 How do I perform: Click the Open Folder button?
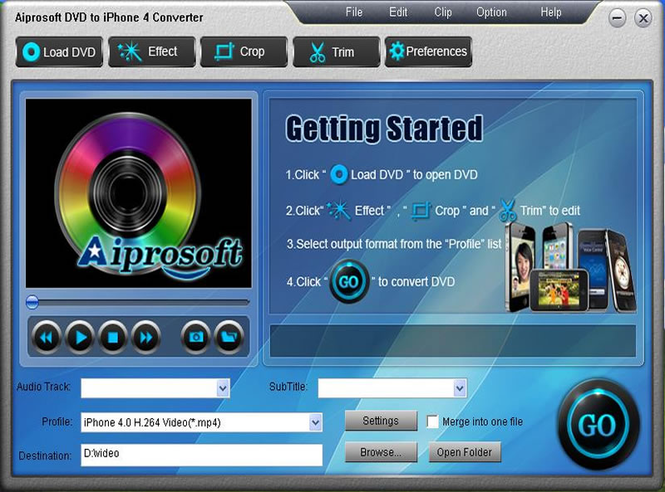click(x=465, y=452)
